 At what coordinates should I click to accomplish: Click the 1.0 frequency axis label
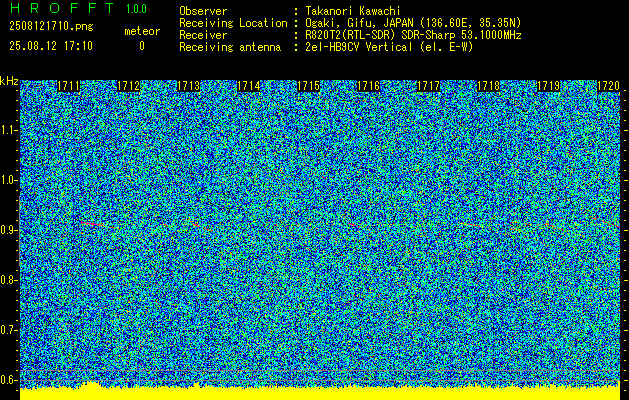coord(8,180)
